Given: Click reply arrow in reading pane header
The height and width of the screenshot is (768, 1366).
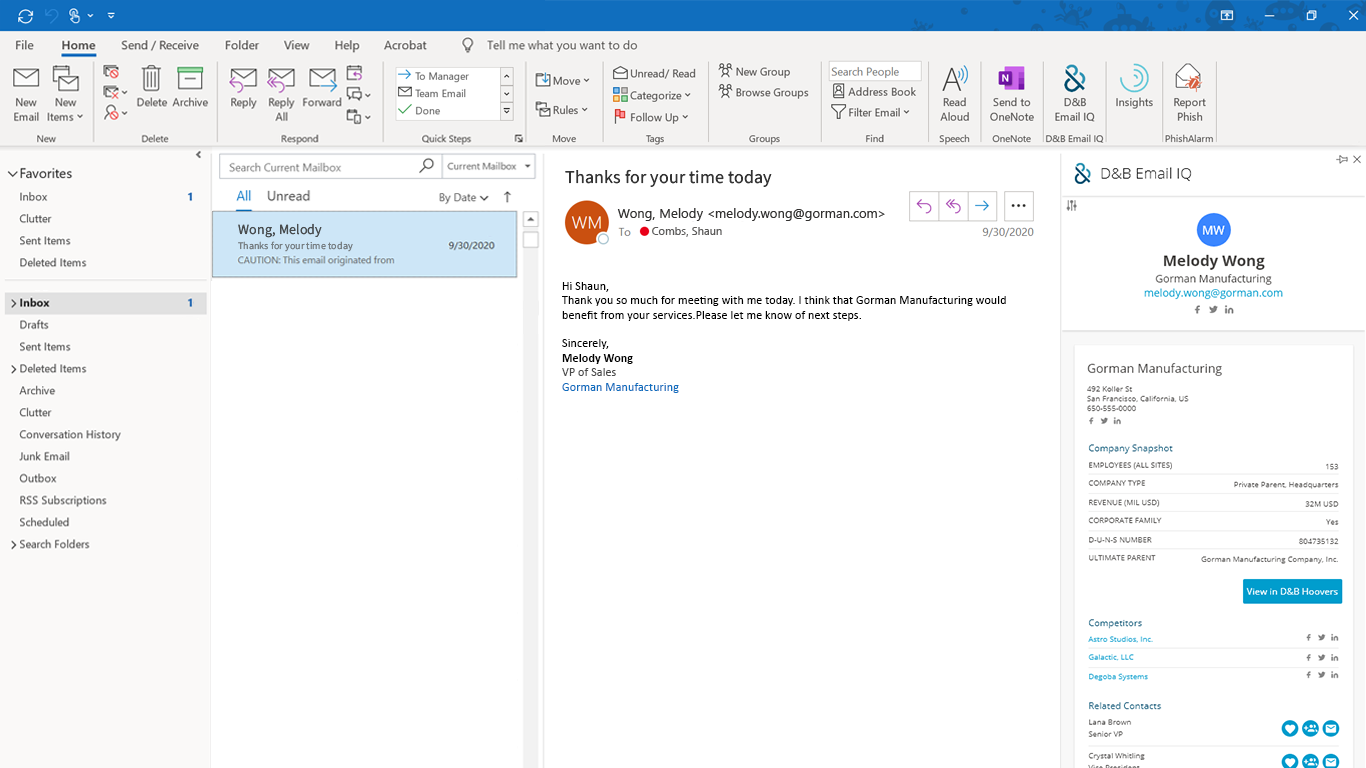Looking at the screenshot, I should (x=924, y=206).
